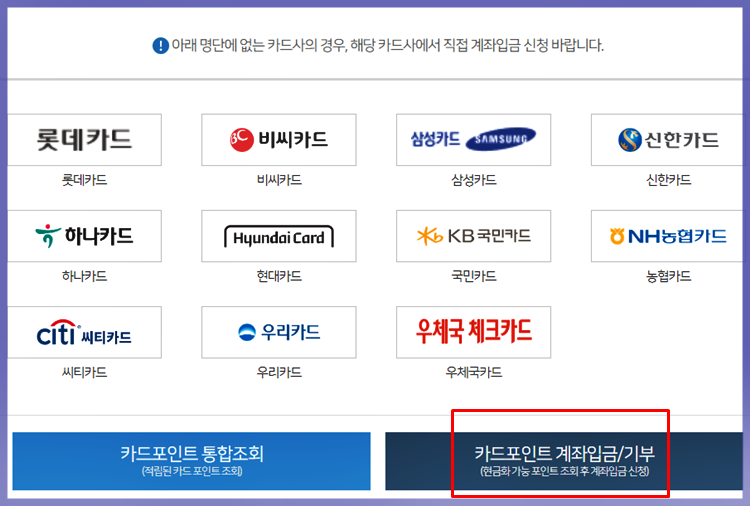Choose the Hyundai Card logo tile
Screen dimensions: 750x506
pos(279,236)
